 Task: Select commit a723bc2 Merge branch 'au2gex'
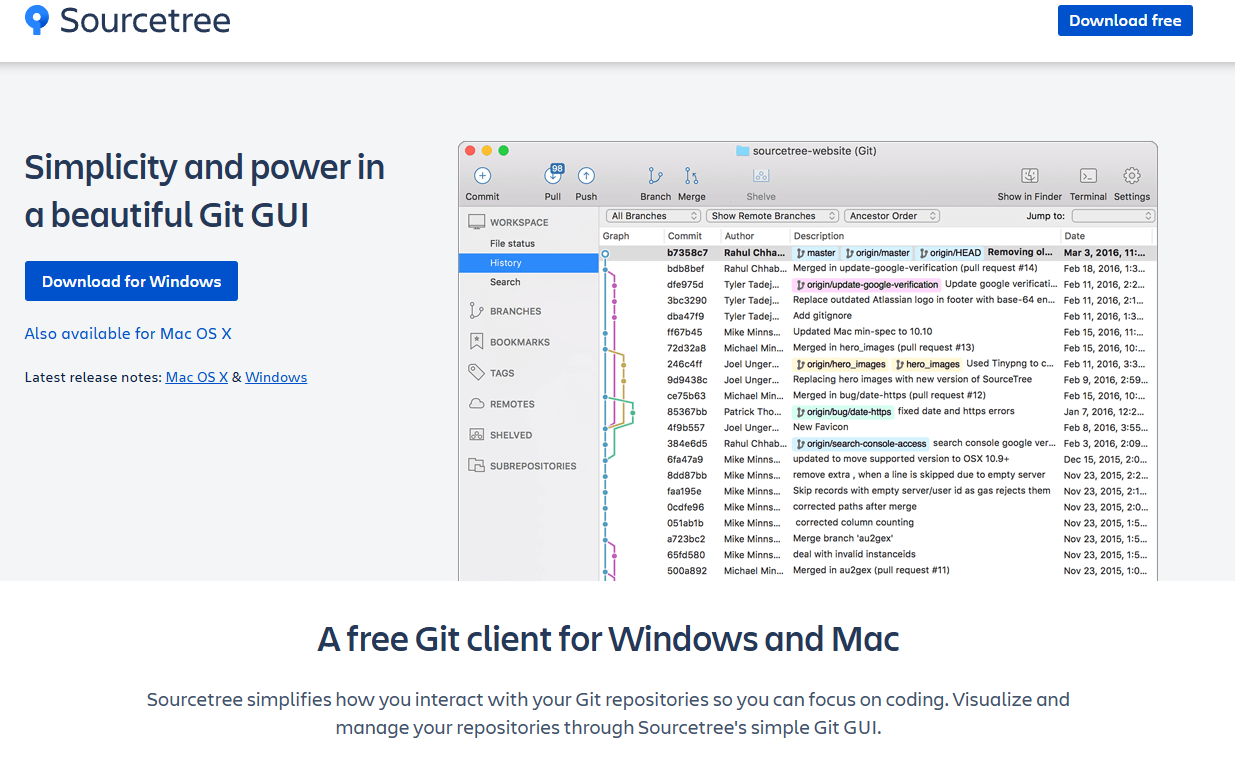point(878,539)
